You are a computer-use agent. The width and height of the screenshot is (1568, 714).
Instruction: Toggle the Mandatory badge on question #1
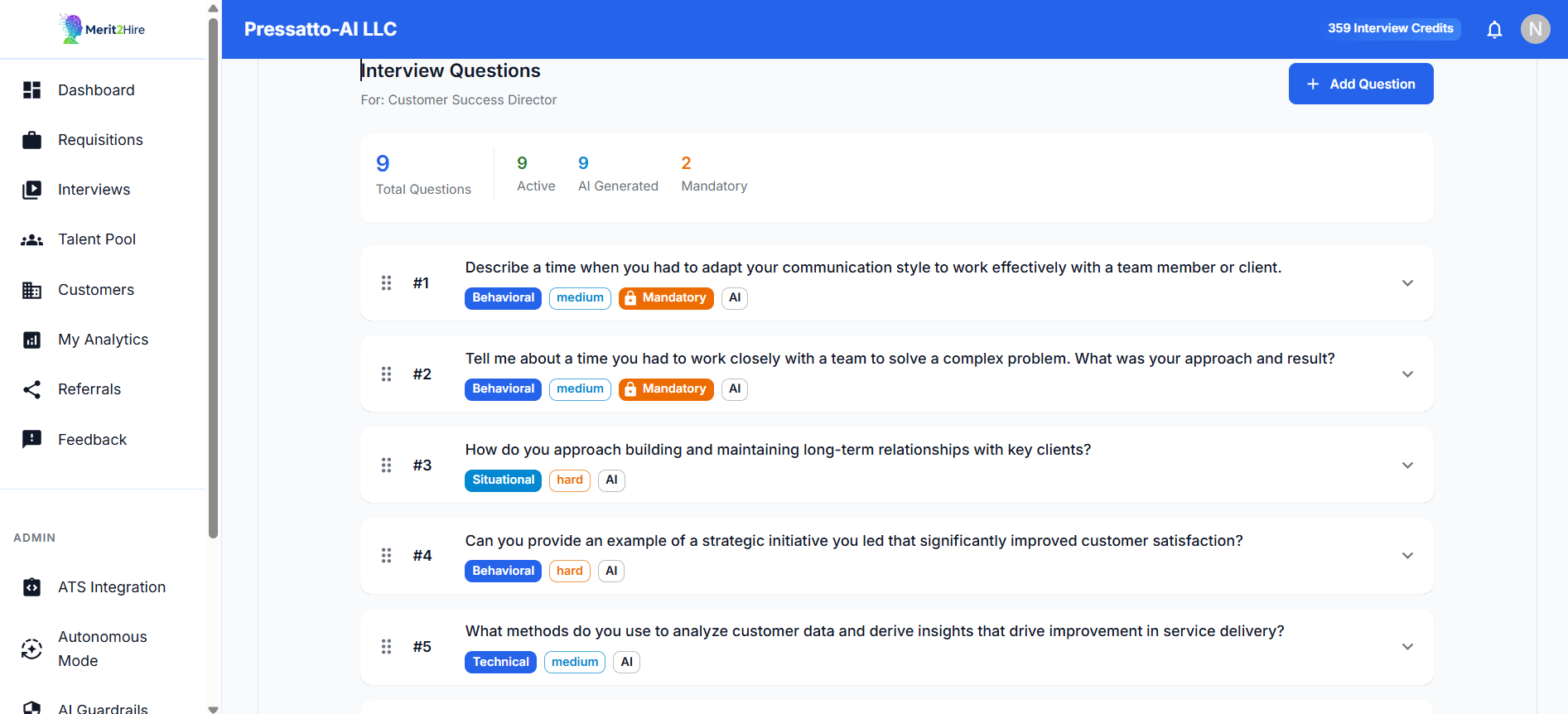(x=665, y=297)
